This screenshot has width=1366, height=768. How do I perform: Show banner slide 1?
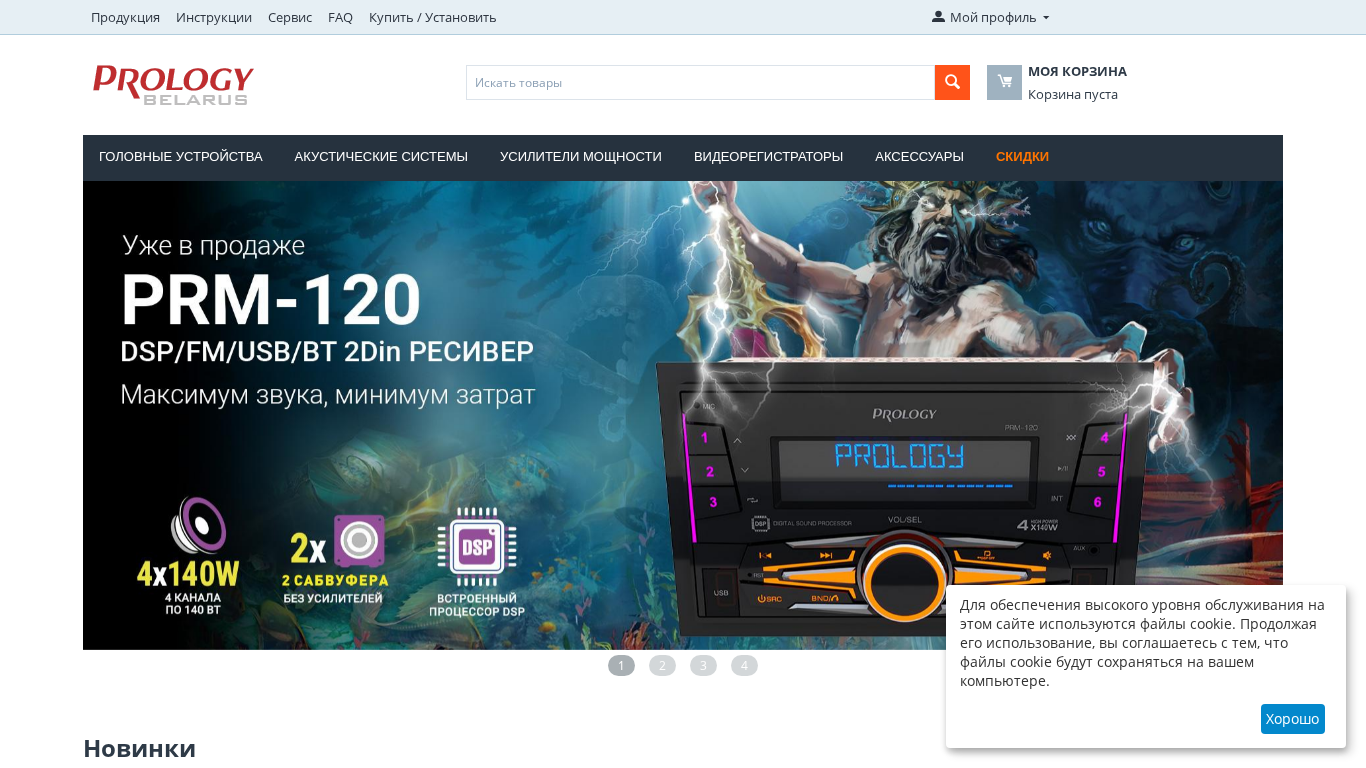click(621, 666)
